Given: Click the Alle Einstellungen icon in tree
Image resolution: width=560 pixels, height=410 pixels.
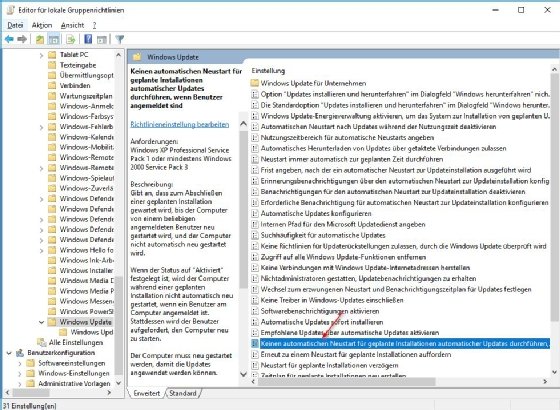Looking at the screenshot, I should (42, 342).
